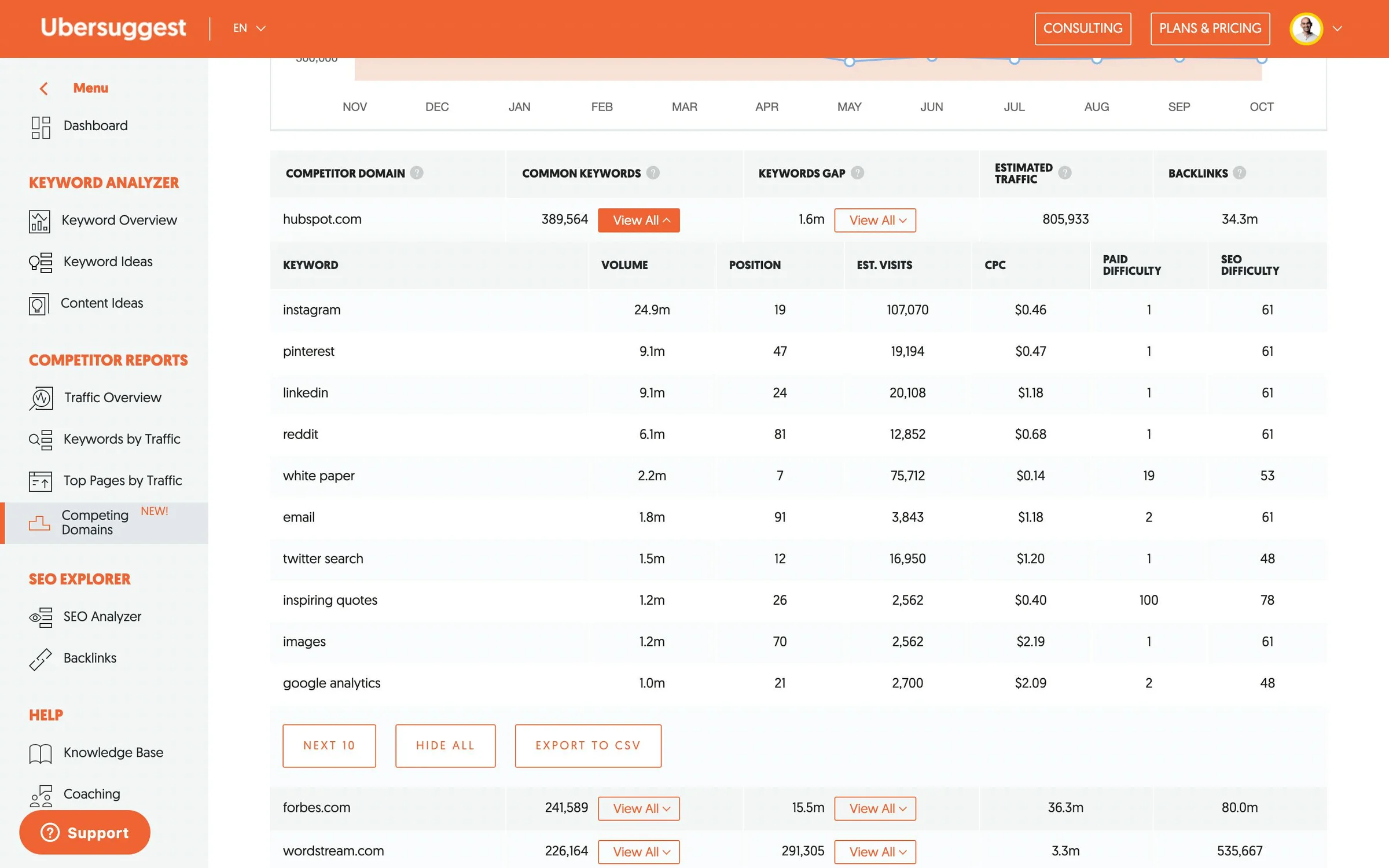This screenshot has width=1389, height=868.
Task: Click the Keyword Ideas list icon
Action: tap(41, 262)
